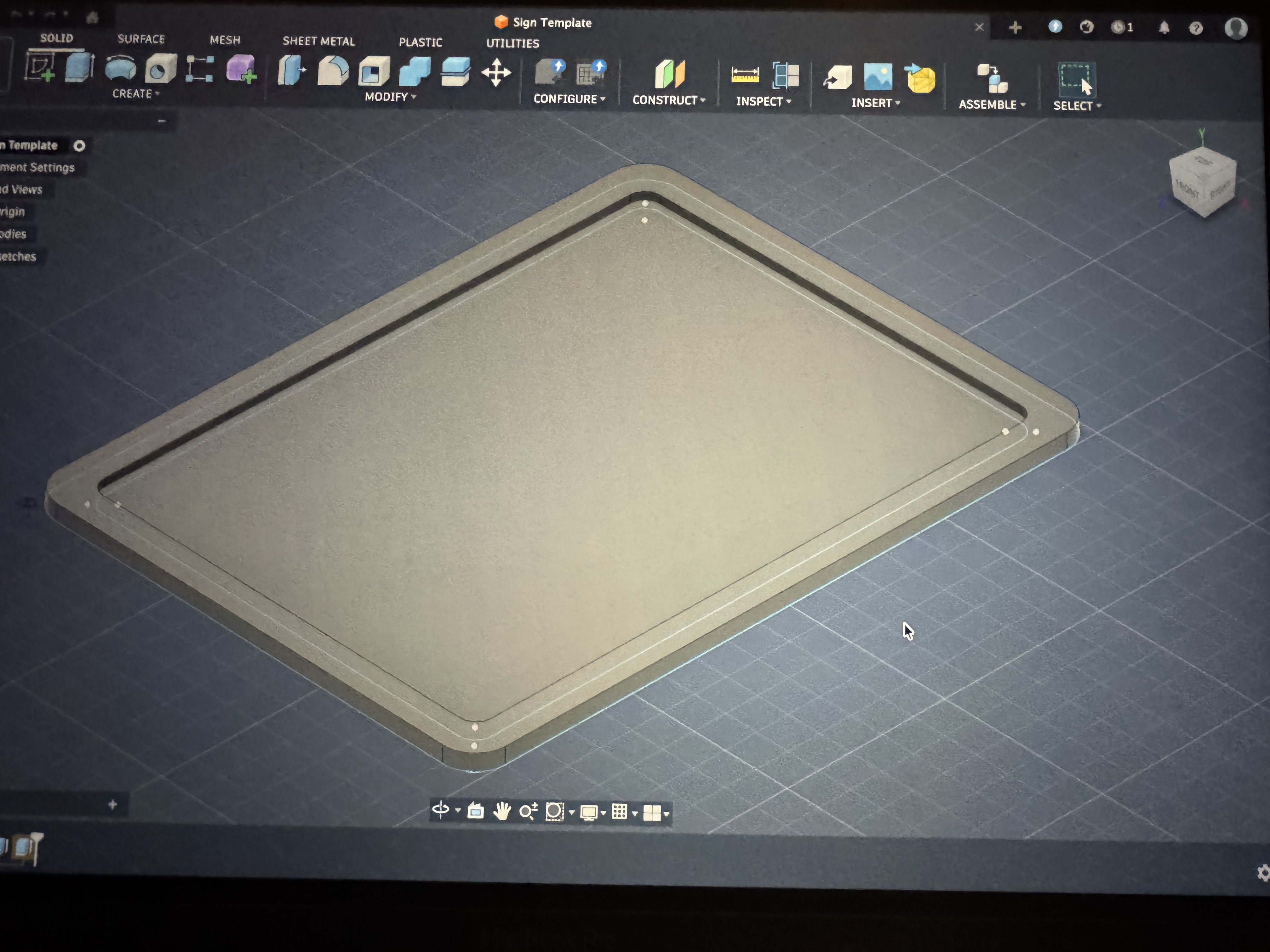Select the Shell tool
The width and height of the screenshot is (1270, 952).
(x=374, y=72)
